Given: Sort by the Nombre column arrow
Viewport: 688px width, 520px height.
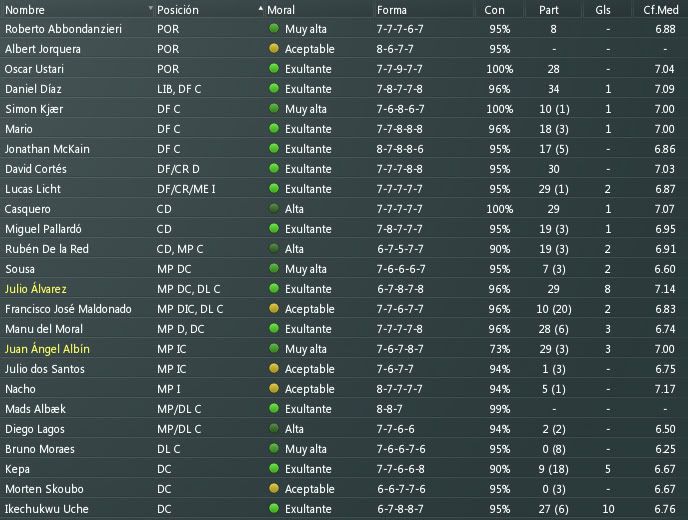Looking at the screenshot, I should (x=150, y=8).
